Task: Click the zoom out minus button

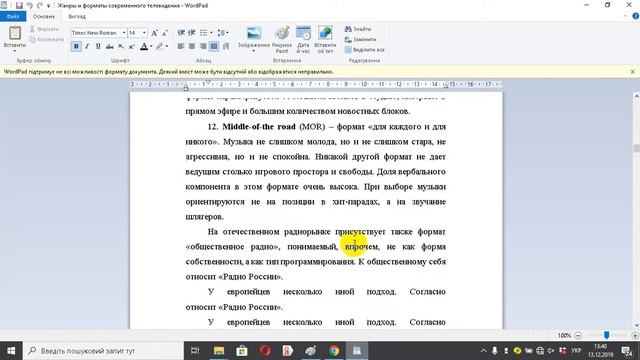Action: click(x=578, y=336)
